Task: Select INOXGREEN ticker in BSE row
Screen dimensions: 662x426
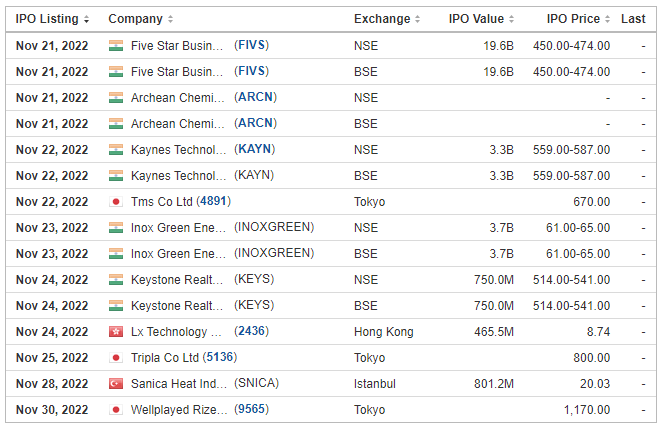Action: point(274,253)
